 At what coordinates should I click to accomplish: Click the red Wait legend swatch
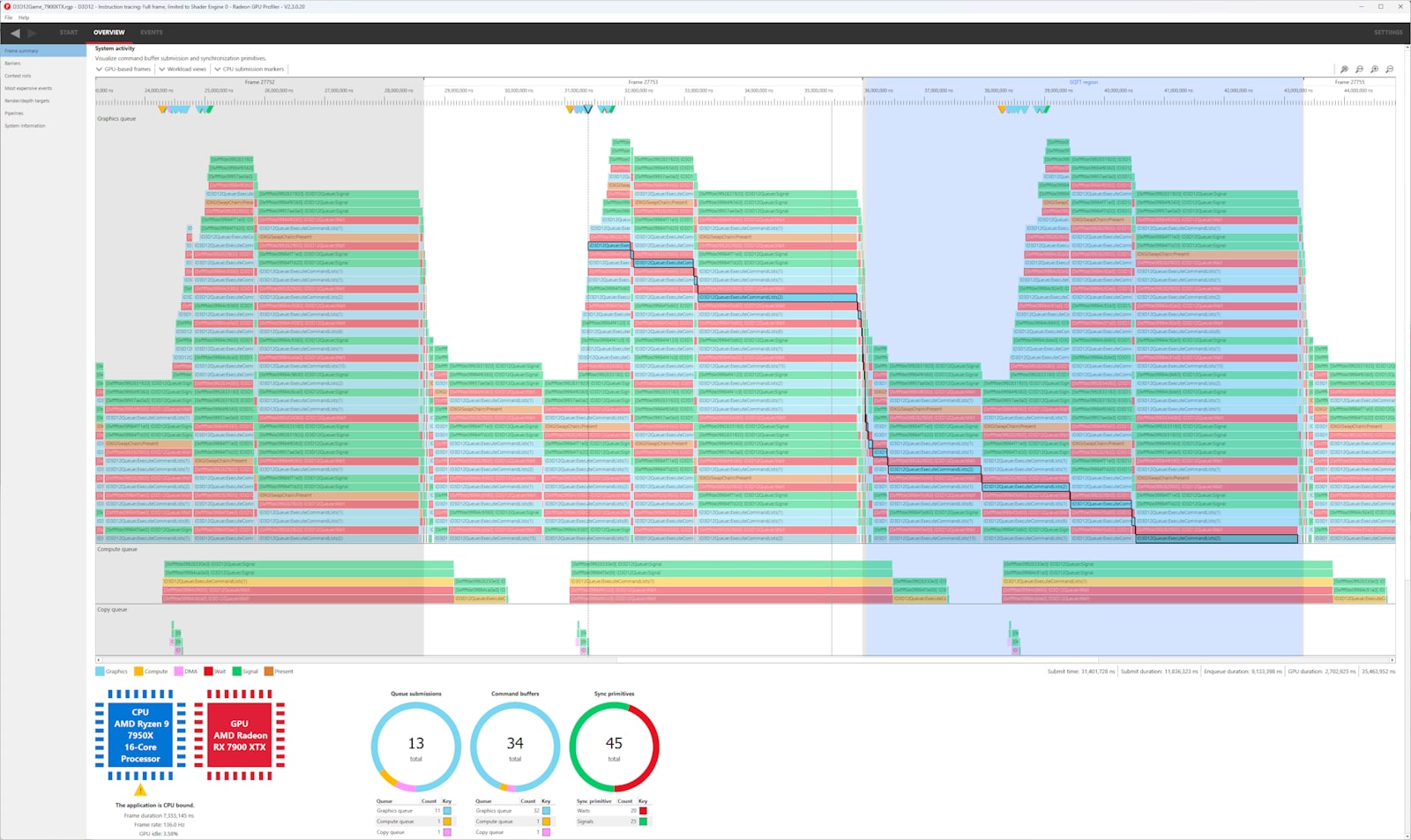209,672
